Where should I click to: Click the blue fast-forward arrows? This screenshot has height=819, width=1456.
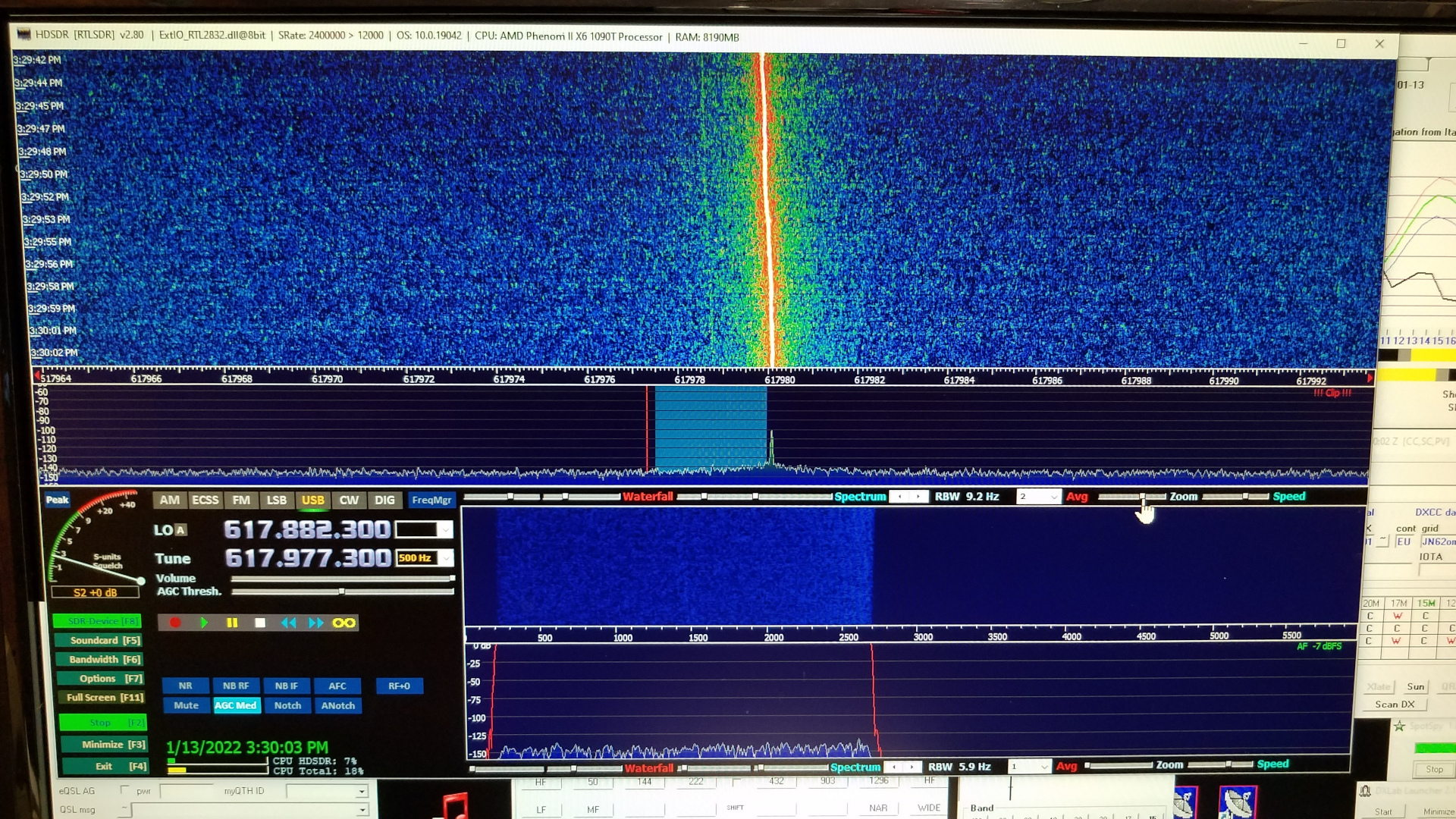point(315,623)
